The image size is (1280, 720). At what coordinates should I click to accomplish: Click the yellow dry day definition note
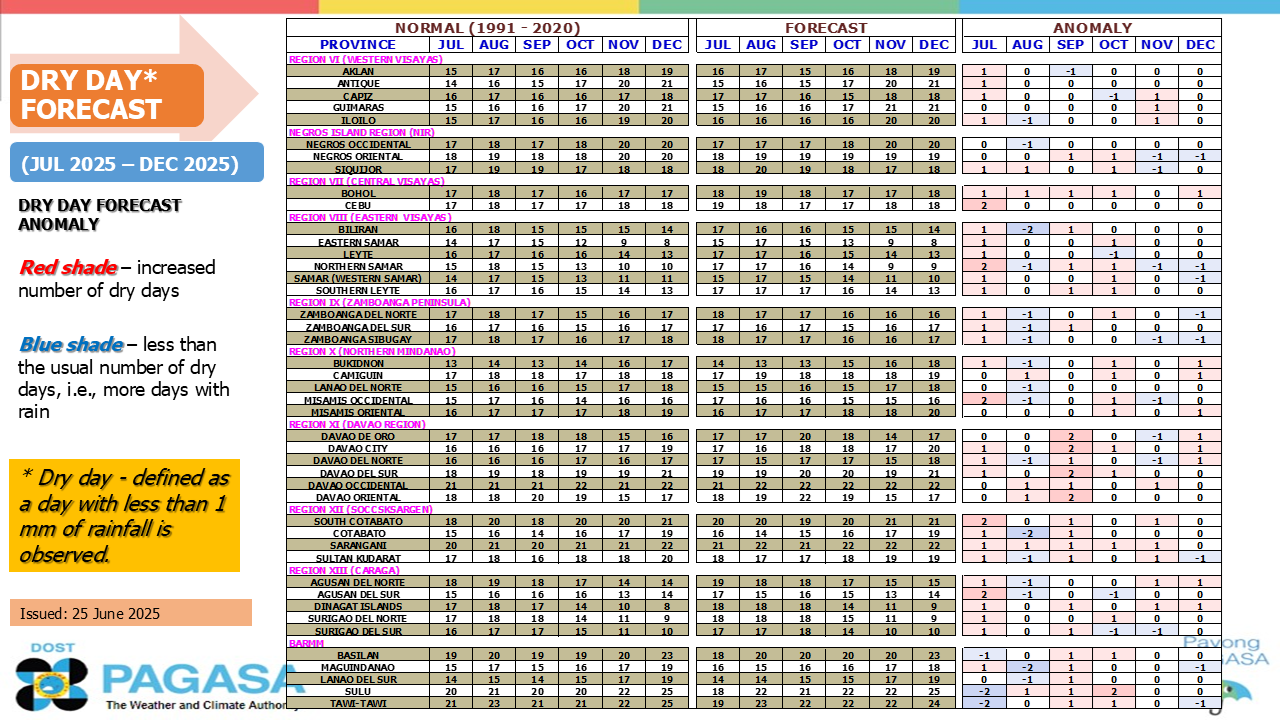125,515
